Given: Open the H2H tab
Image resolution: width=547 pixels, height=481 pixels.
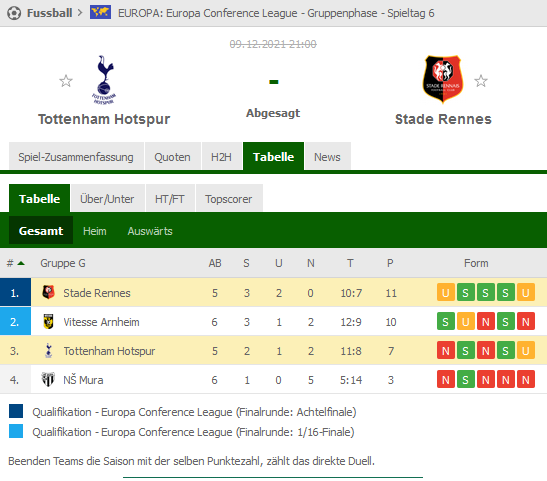Looking at the screenshot, I should coord(222,157).
